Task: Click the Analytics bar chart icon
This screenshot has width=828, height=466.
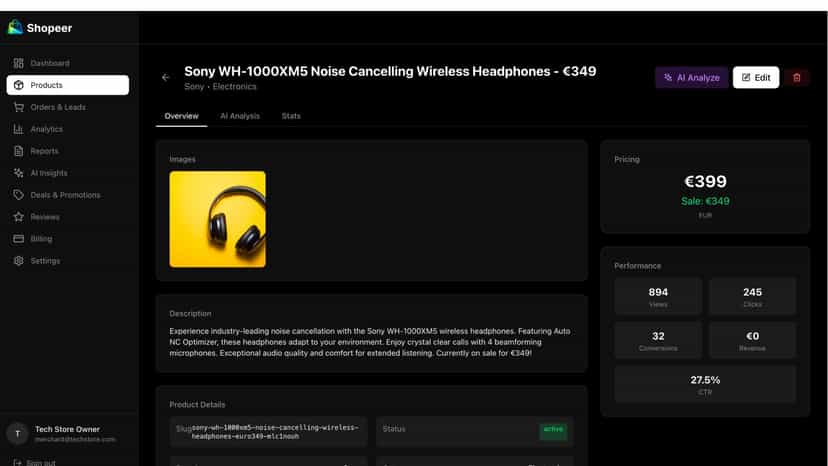Action: click(x=18, y=129)
